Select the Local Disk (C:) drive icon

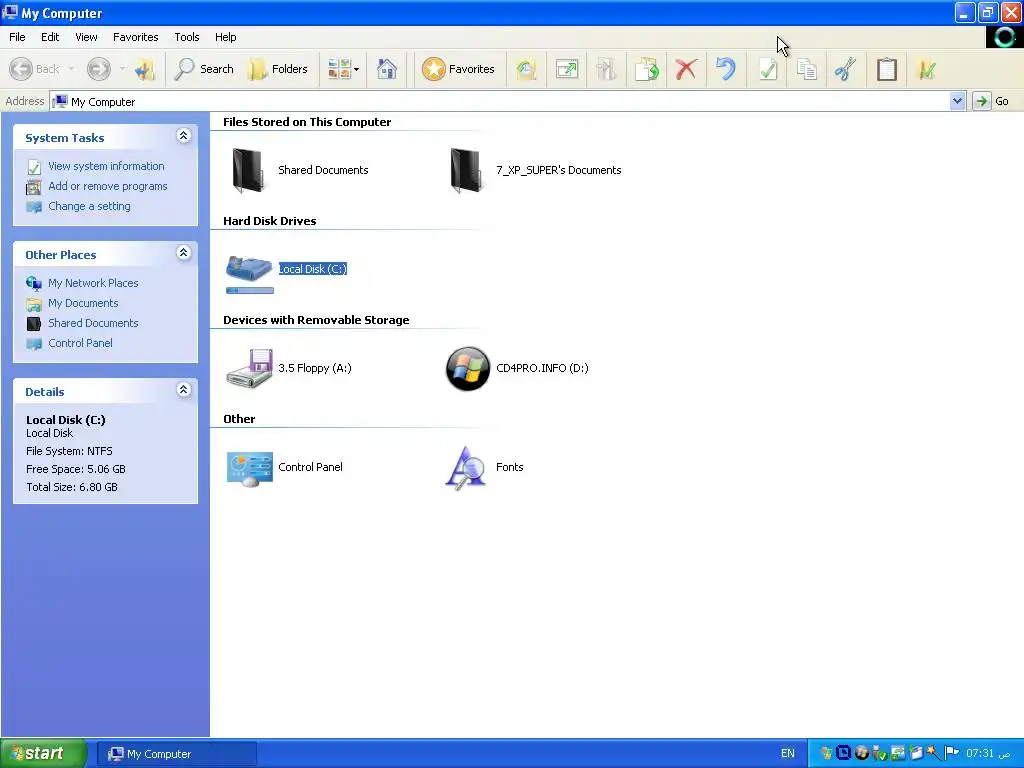coord(249,267)
